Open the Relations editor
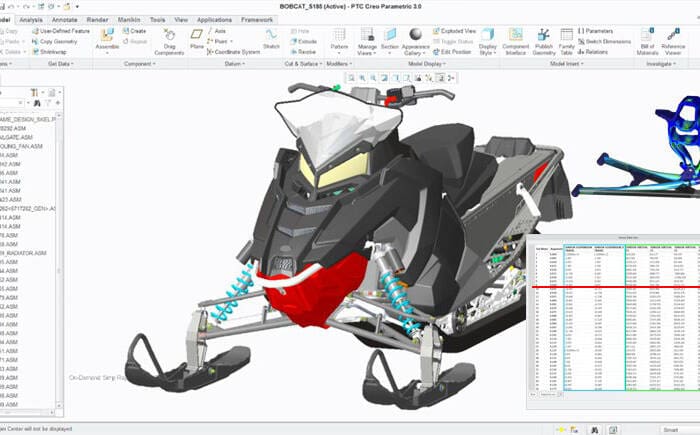Screen dimensions: 700x435 pyautogui.click(x=592, y=52)
